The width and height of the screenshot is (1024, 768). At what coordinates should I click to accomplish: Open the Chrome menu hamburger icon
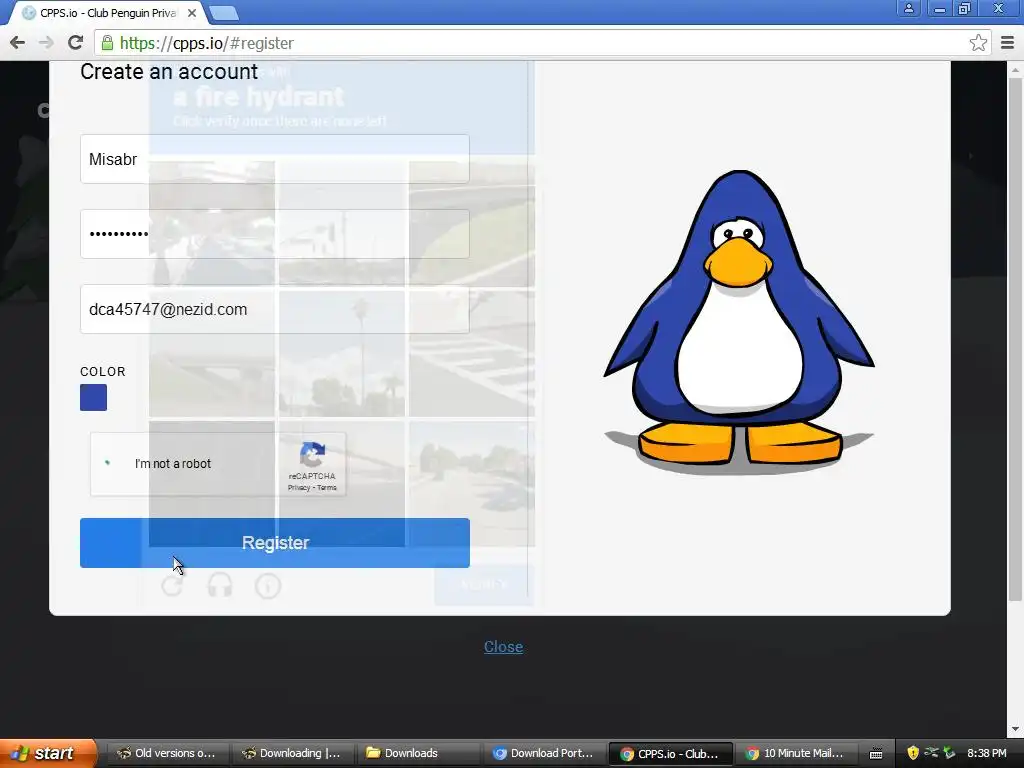coord(1008,43)
